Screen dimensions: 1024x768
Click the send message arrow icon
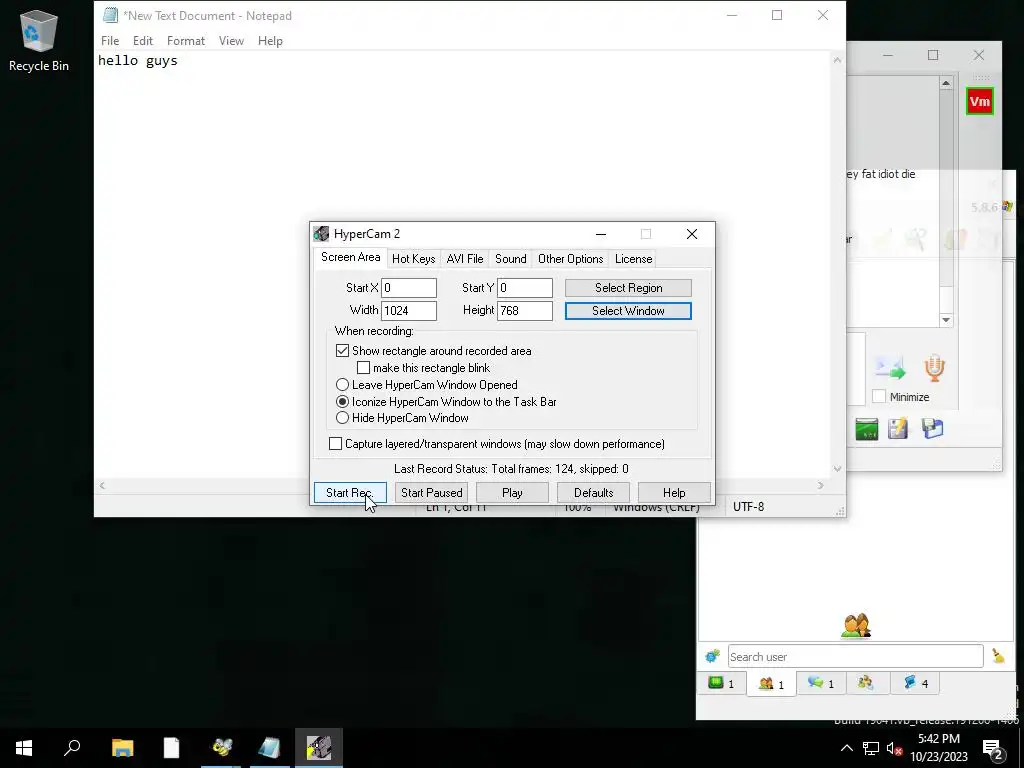pos(890,368)
